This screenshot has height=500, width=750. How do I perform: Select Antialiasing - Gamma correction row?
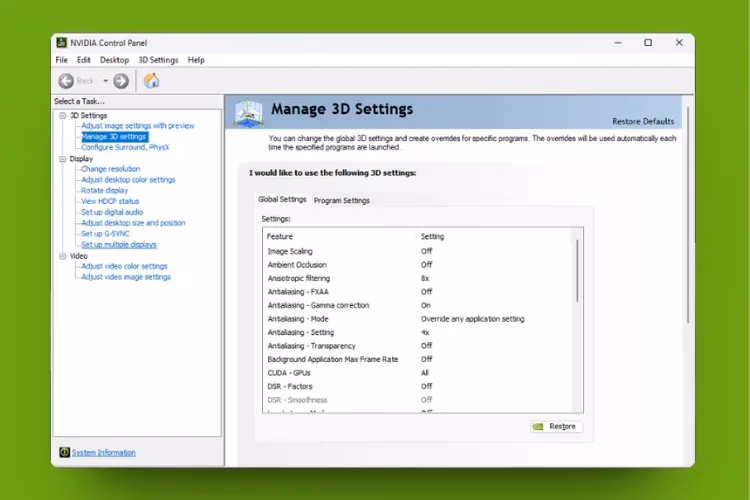pos(419,305)
